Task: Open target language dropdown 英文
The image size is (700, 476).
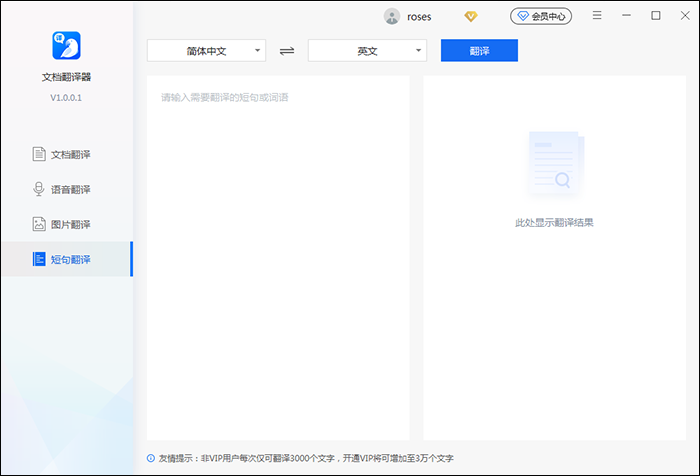Action: click(367, 50)
